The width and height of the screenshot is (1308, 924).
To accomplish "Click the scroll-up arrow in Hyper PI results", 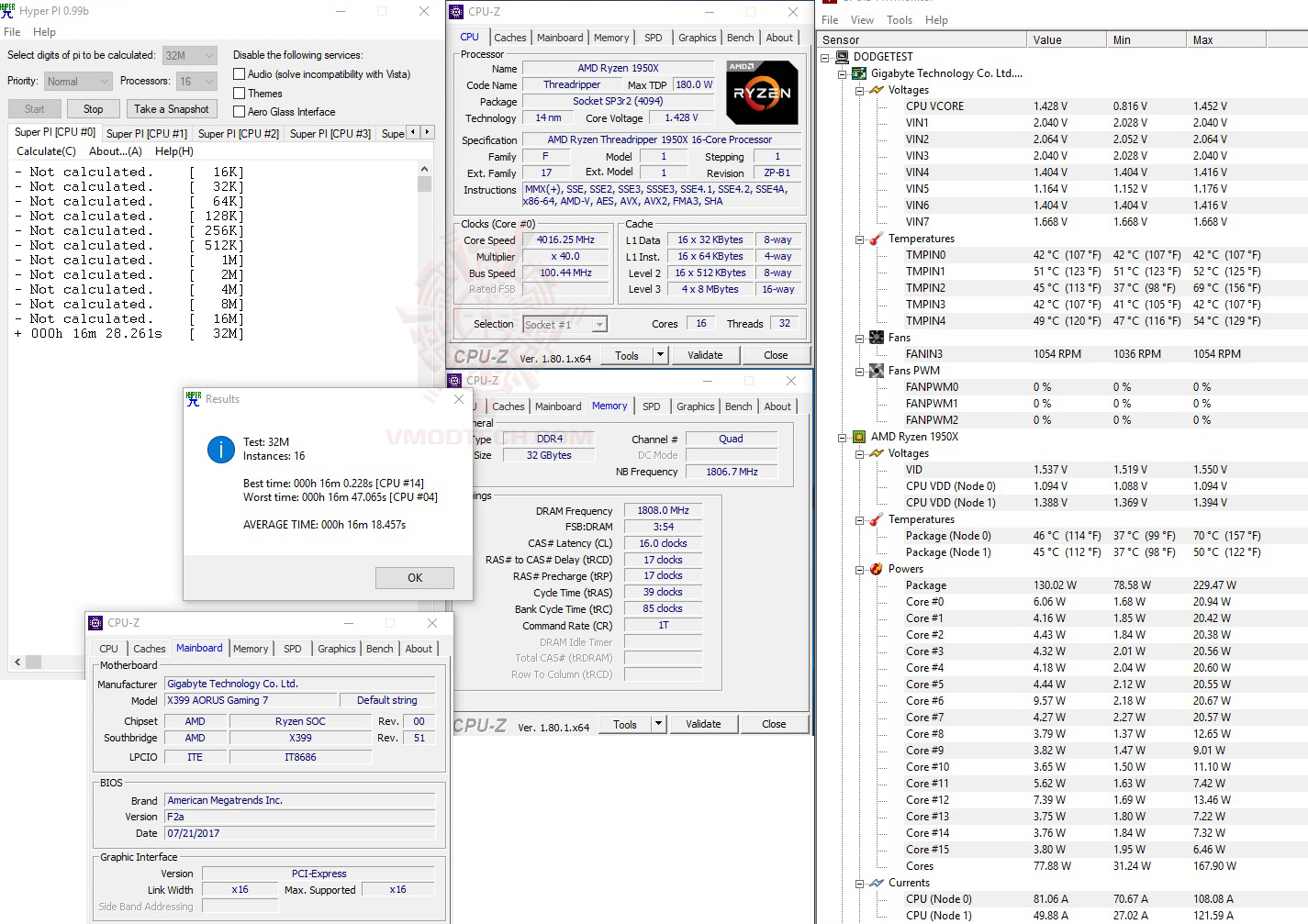I will [424, 169].
